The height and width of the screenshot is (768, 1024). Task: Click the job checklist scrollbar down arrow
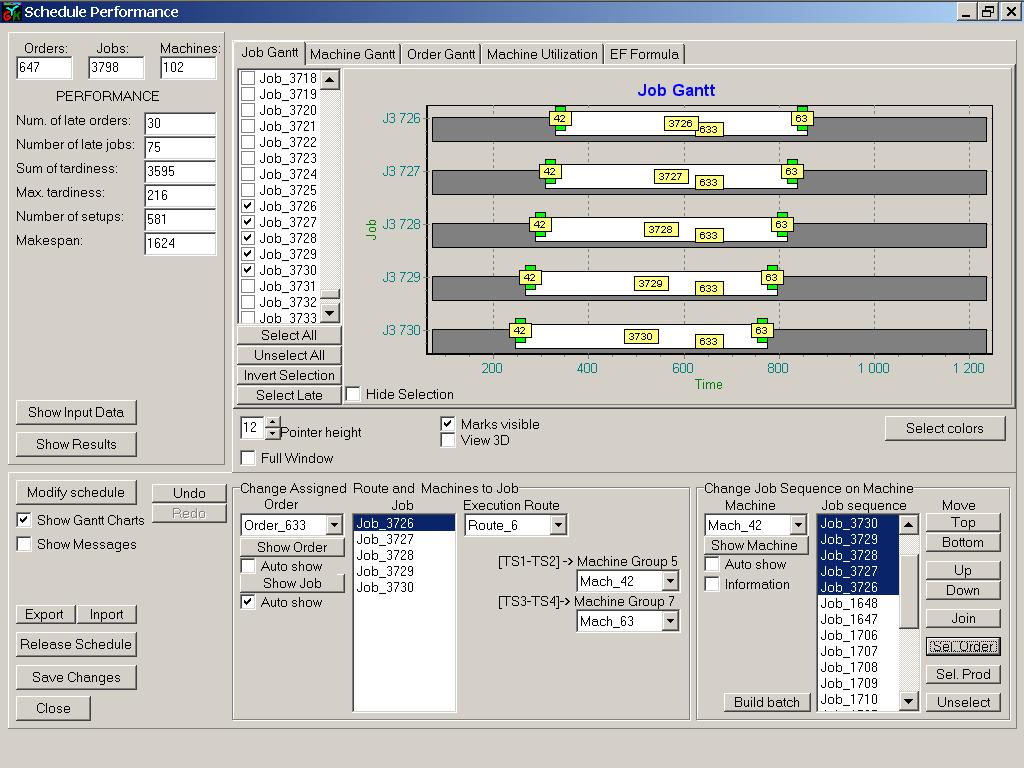point(330,313)
